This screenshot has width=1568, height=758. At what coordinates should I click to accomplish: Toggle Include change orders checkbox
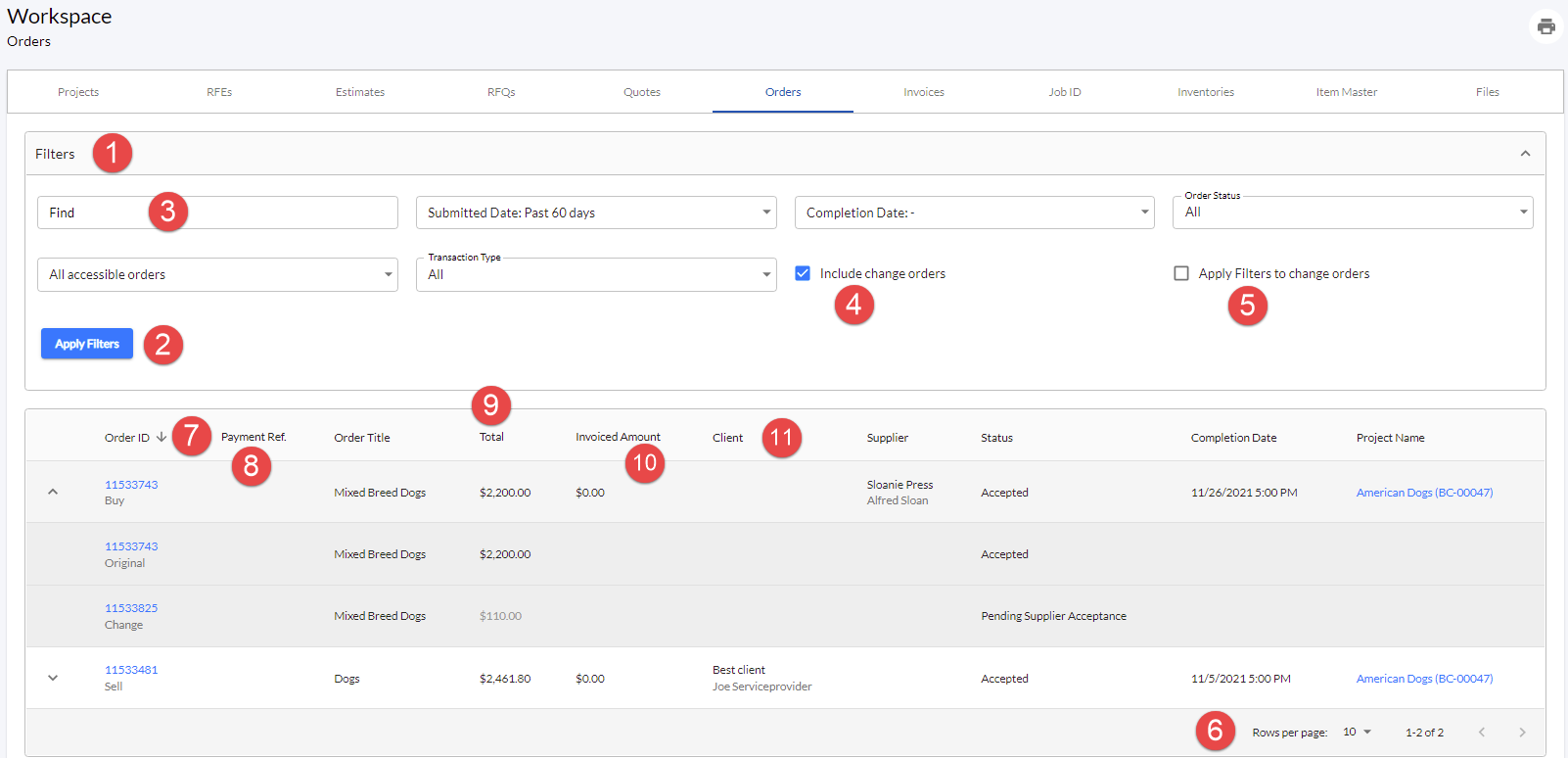point(803,273)
